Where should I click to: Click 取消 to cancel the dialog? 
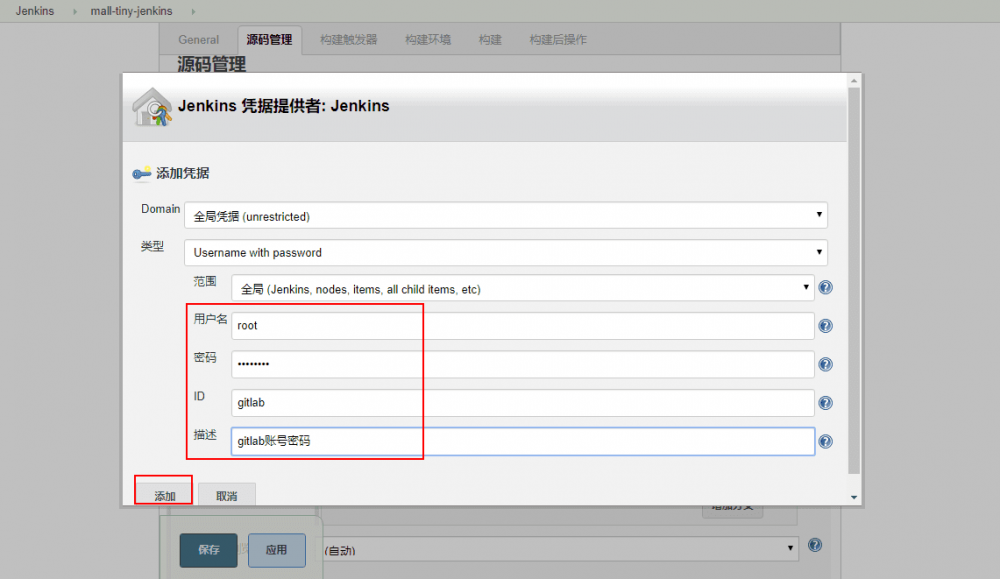pos(227,494)
